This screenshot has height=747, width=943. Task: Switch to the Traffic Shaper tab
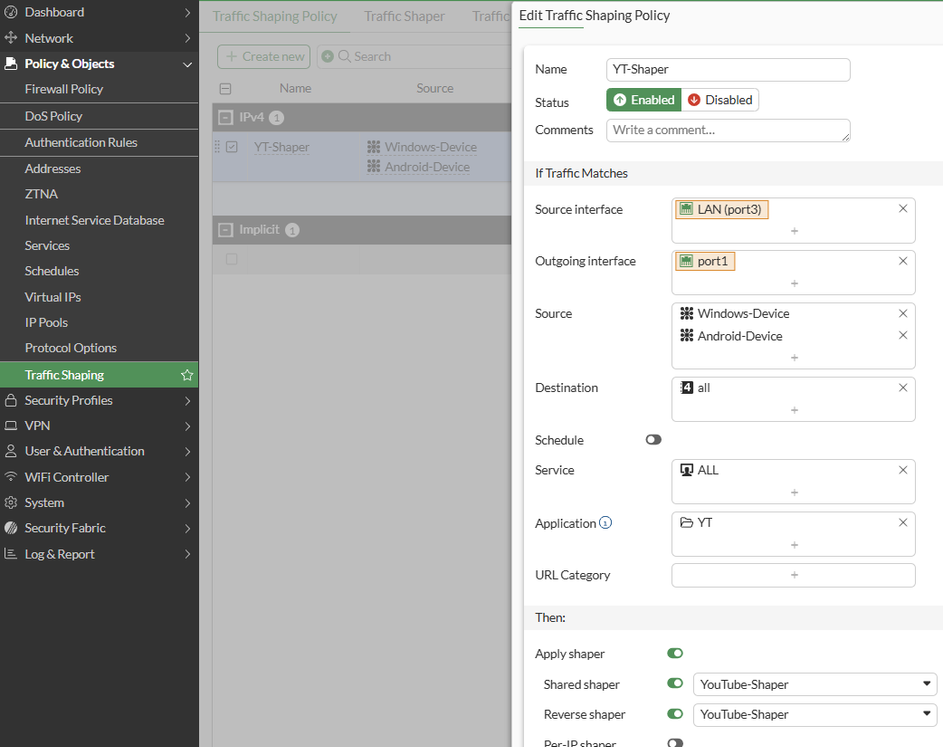click(x=404, y=16)
